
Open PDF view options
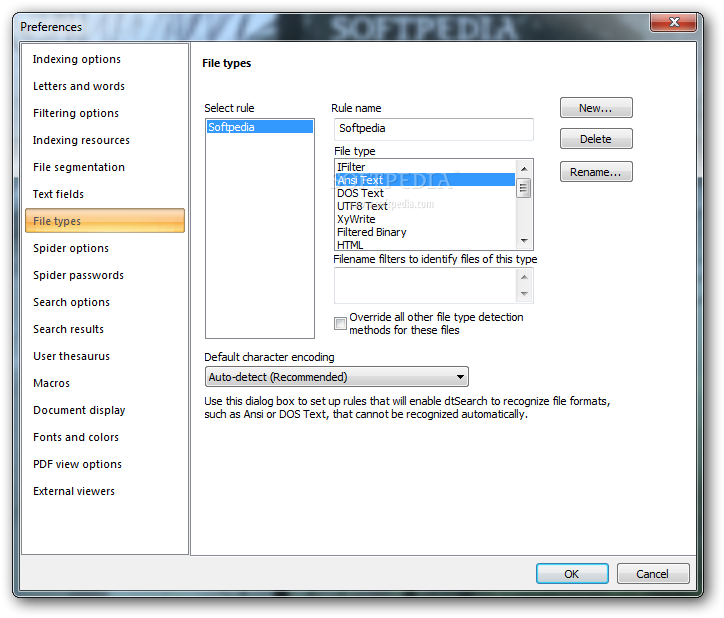pyautogui.click(x=77, y=464)
